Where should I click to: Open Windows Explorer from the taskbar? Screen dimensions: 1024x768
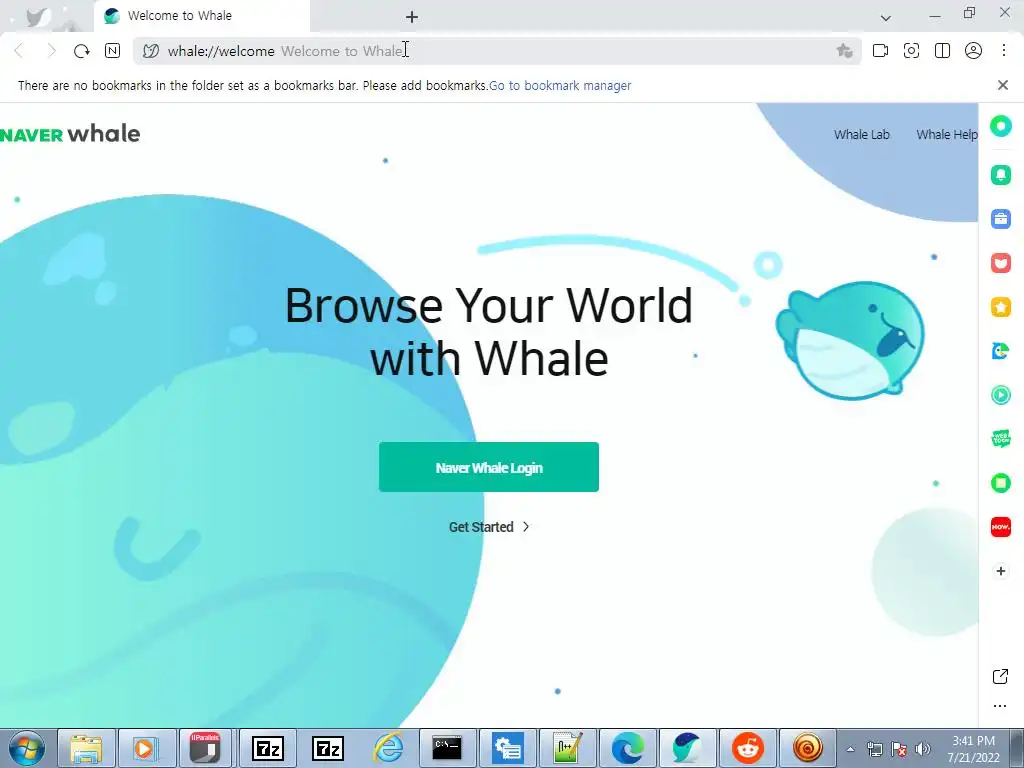pyautogui.click(x=86, y=748)
